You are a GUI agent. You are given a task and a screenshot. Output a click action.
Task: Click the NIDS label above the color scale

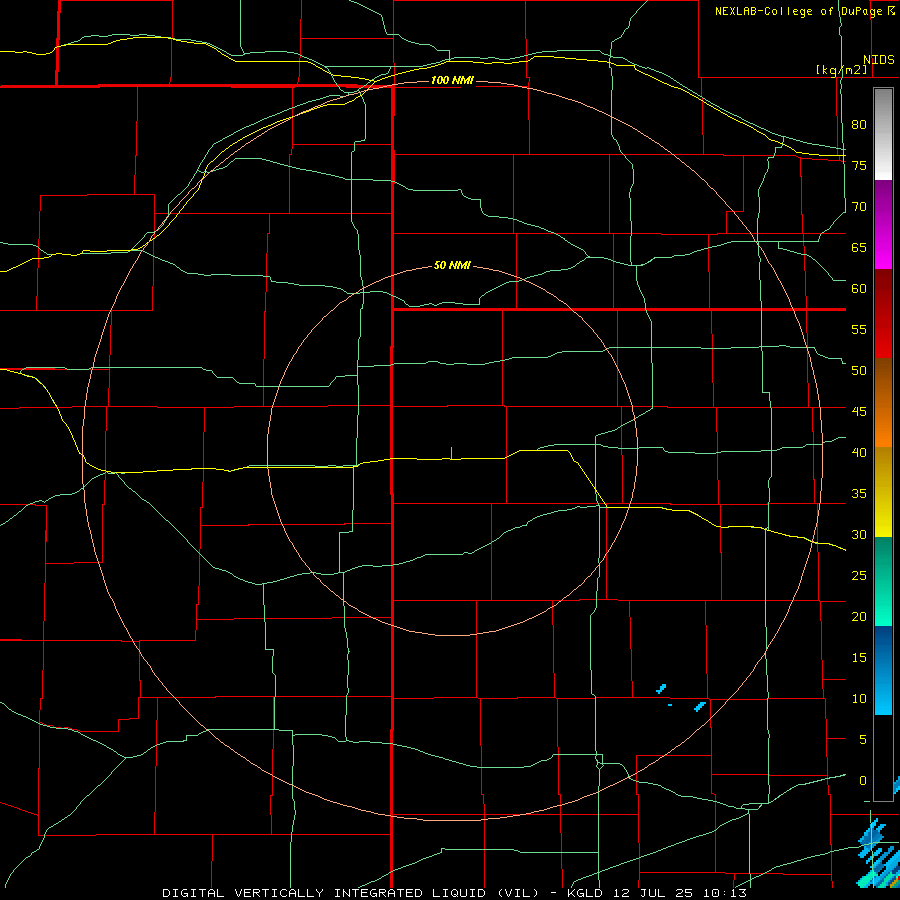879,60
